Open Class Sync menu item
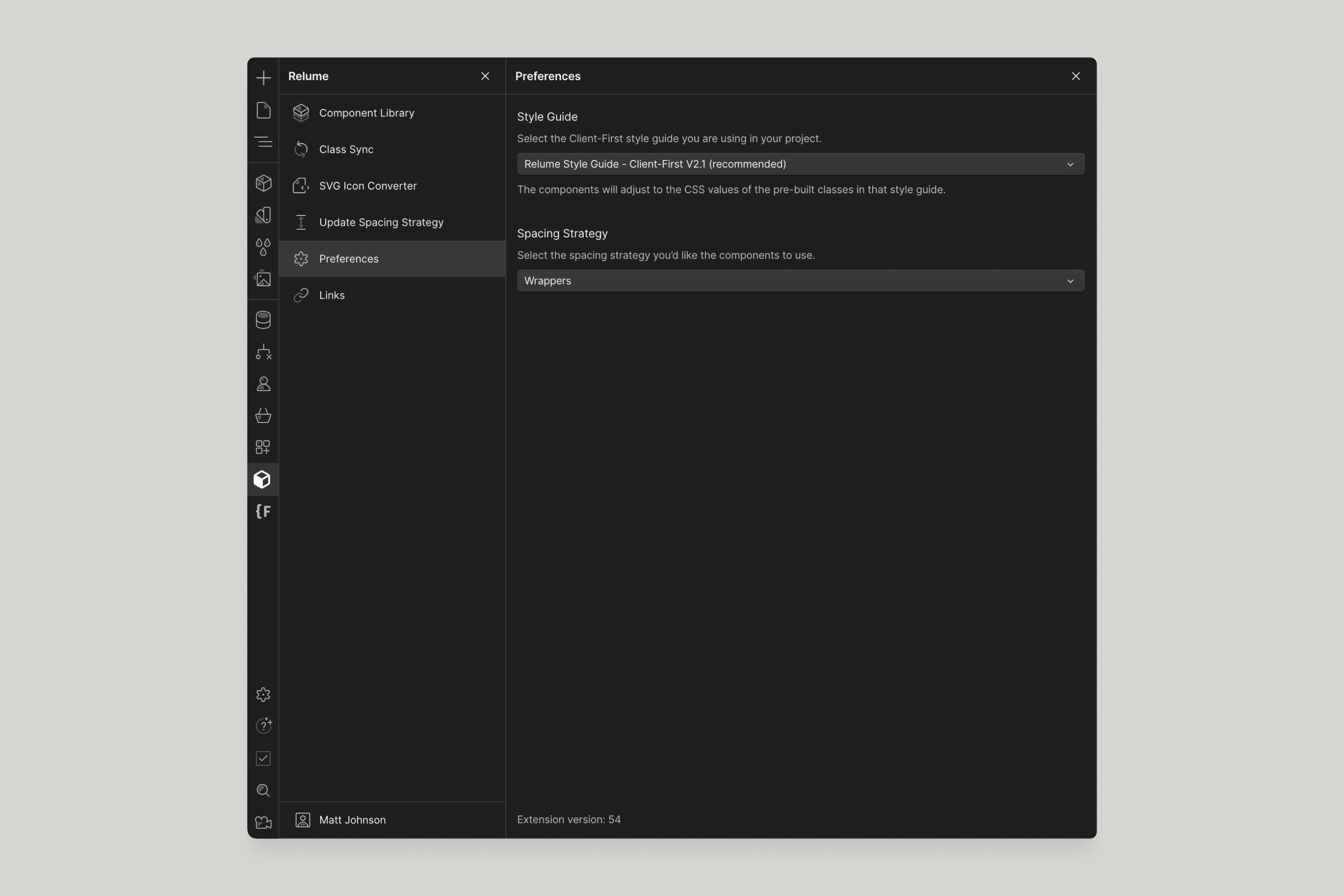This screenshot has height=896, width=1344. click(392, 149)
